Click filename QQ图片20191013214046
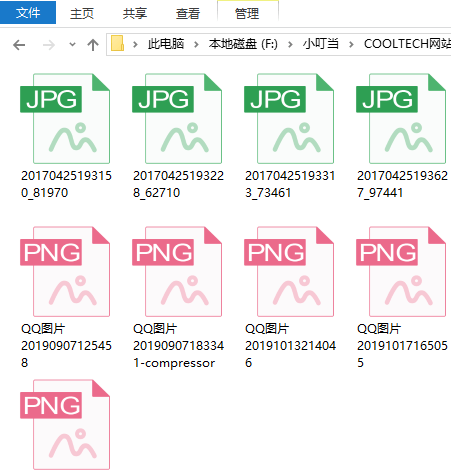Screen dimensions: 451x472 tap(290, 345)
